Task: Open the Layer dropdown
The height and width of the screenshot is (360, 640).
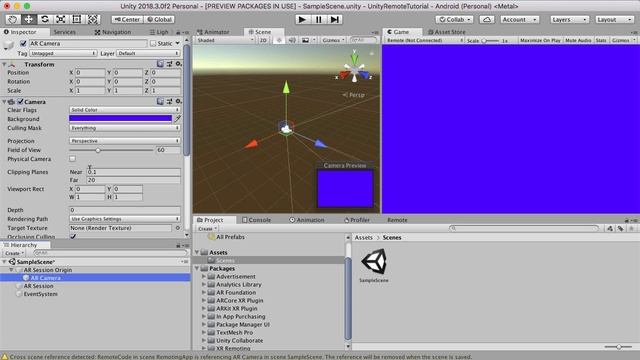Action: click(x=149, y=53)
